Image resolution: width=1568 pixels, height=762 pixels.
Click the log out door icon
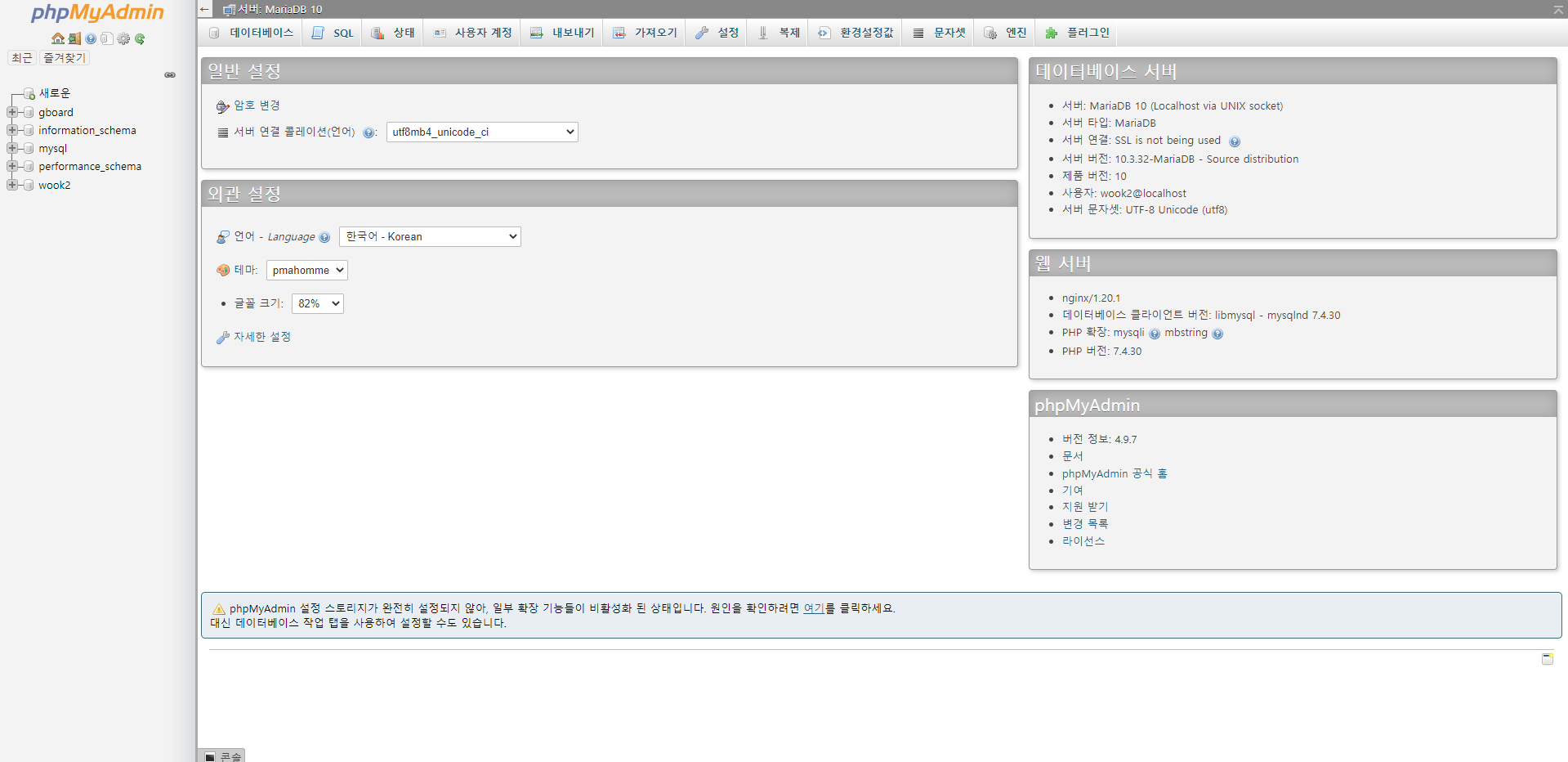74,38
